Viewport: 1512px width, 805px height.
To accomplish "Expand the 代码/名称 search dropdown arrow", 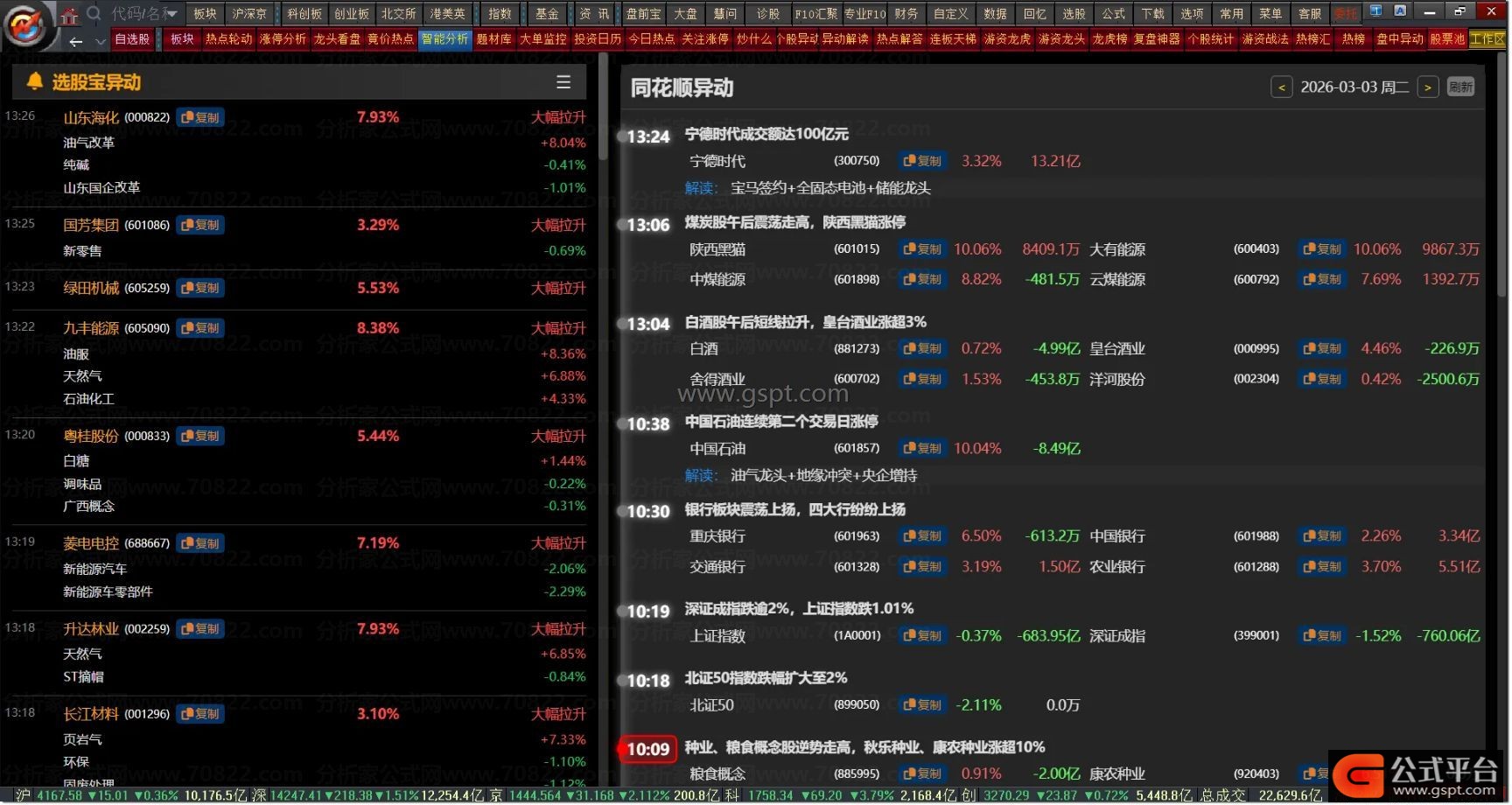I will coord(171,14).
